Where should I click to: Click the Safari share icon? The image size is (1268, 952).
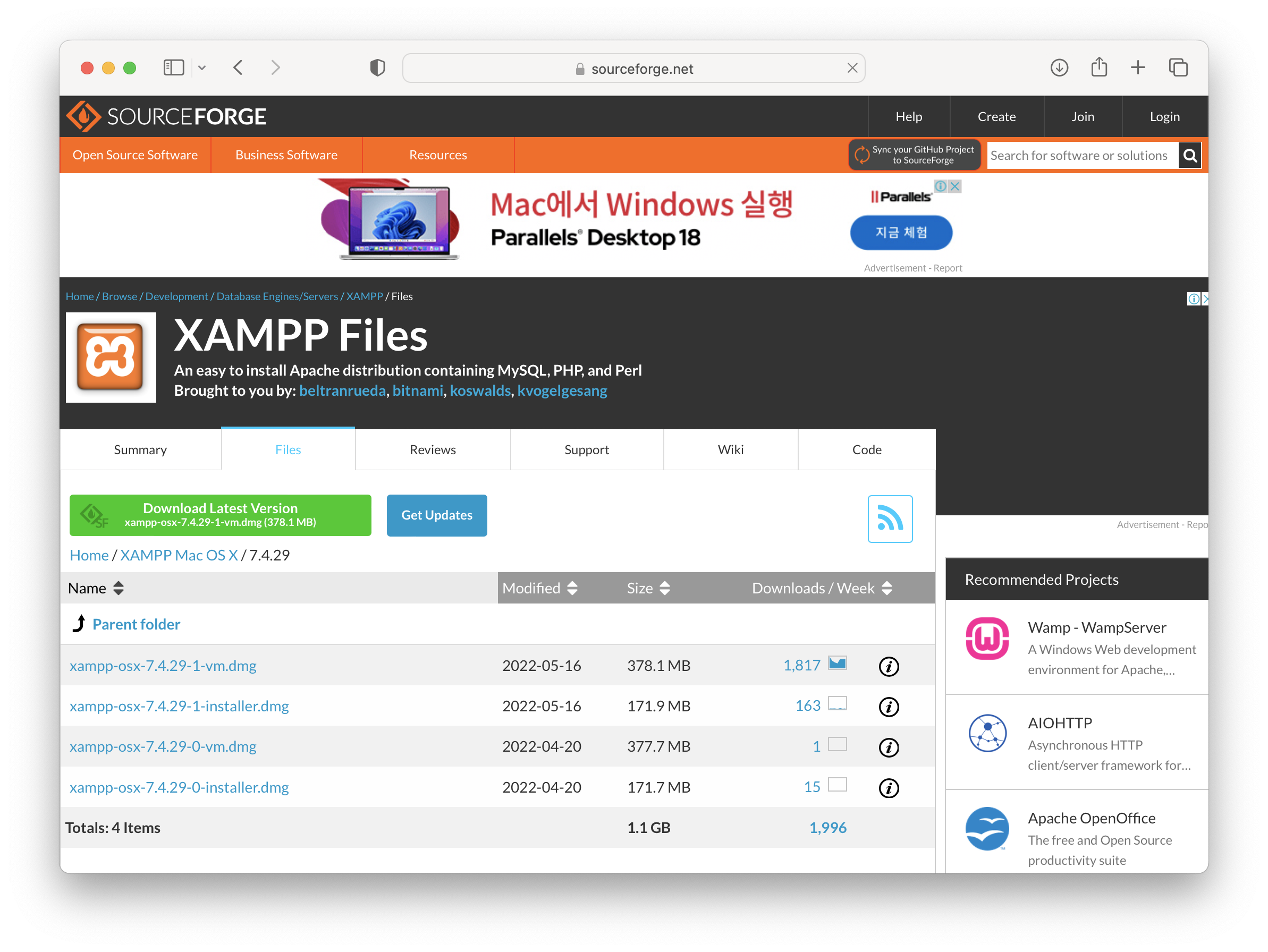[x=1098, y=68]
